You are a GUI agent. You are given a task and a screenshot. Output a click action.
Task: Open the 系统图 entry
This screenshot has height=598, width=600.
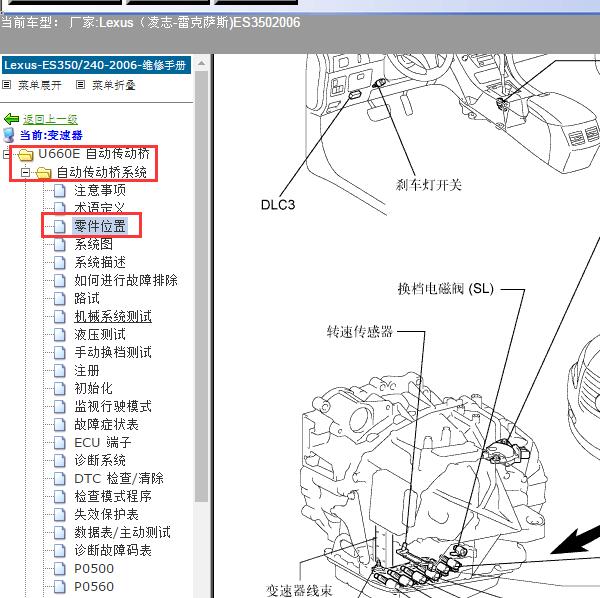(x=93, y=244)
